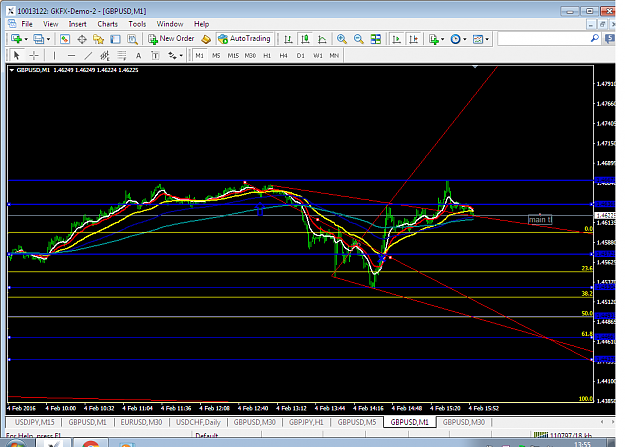
Task: Click the New Order button
Action: [171, 39]
